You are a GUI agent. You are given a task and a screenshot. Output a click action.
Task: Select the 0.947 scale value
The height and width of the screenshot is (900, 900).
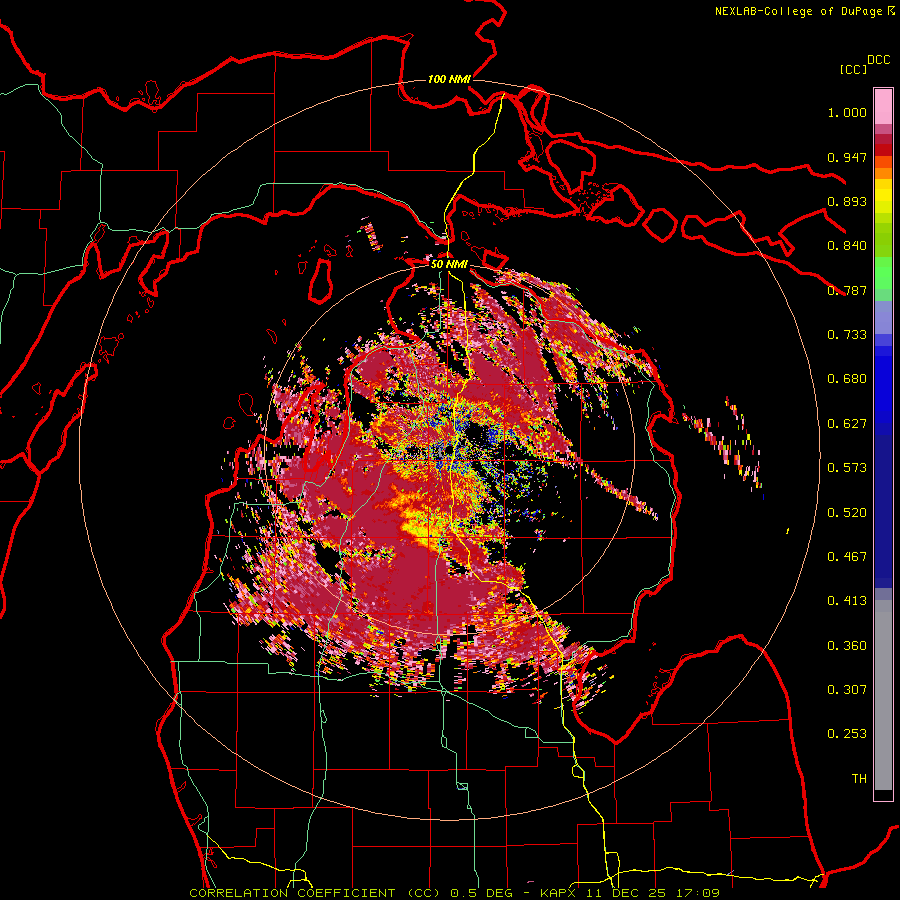847,157
